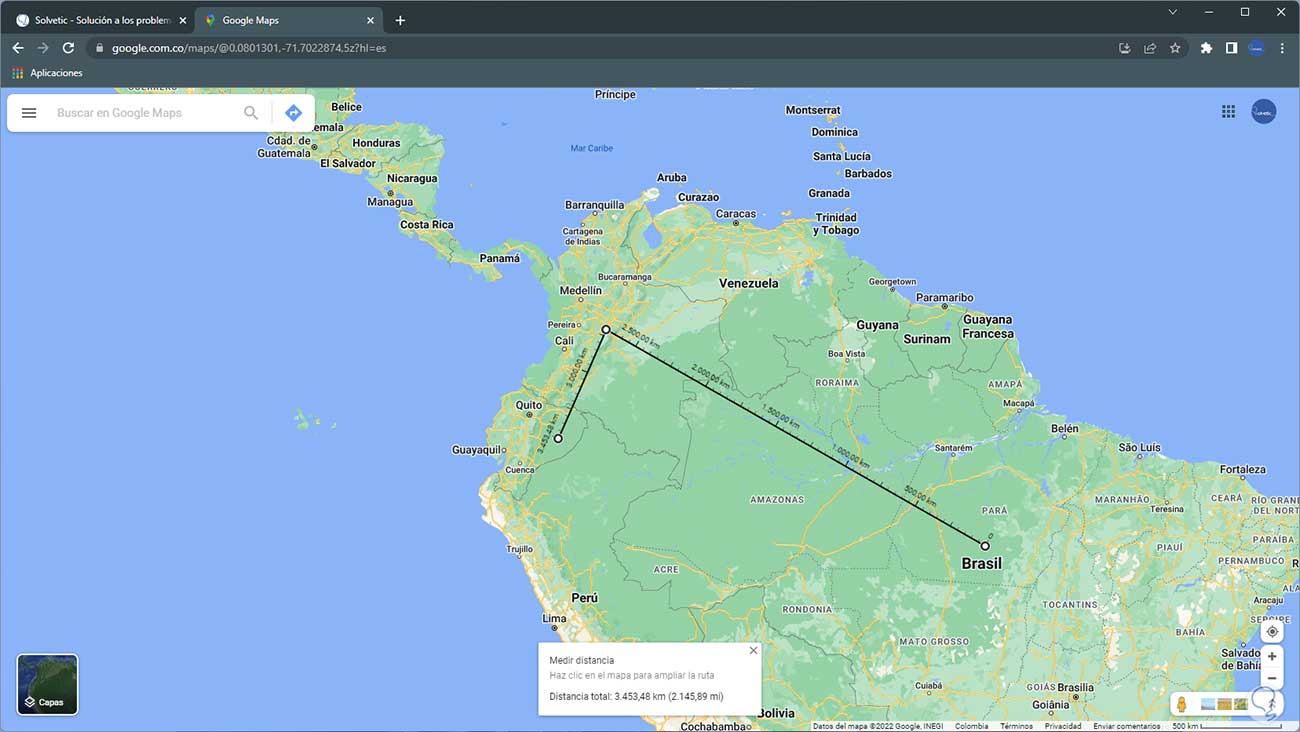
Task: Open the Google Maps hamburger menu
Action: (x=29, y=113)
